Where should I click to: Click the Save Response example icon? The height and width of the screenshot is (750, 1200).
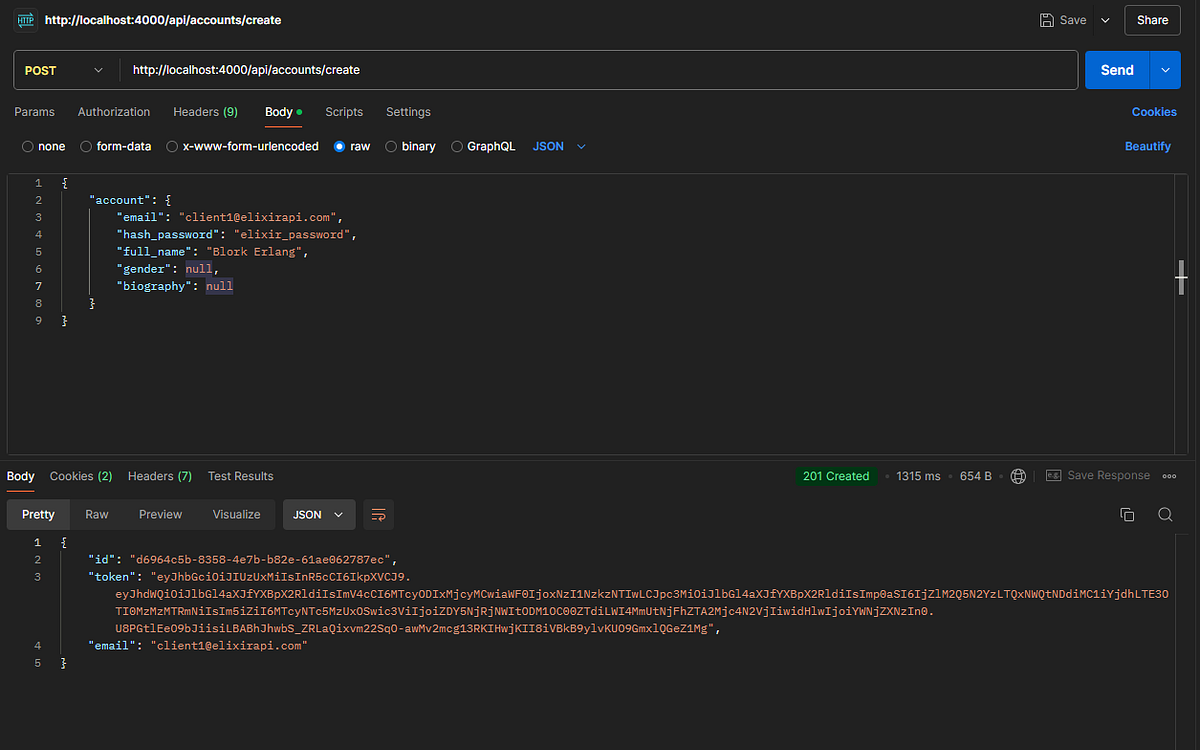click(x=1054, y=475)
